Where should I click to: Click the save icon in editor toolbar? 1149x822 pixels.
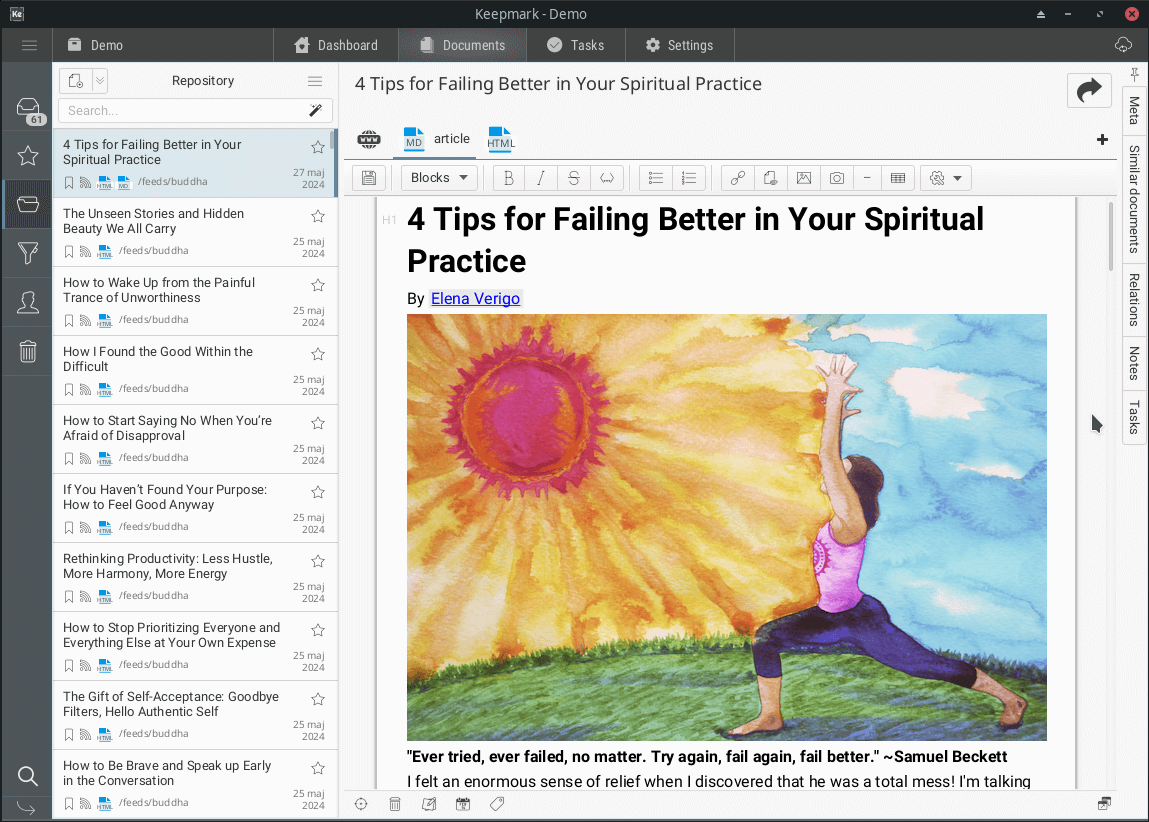(x=369, y=178)
